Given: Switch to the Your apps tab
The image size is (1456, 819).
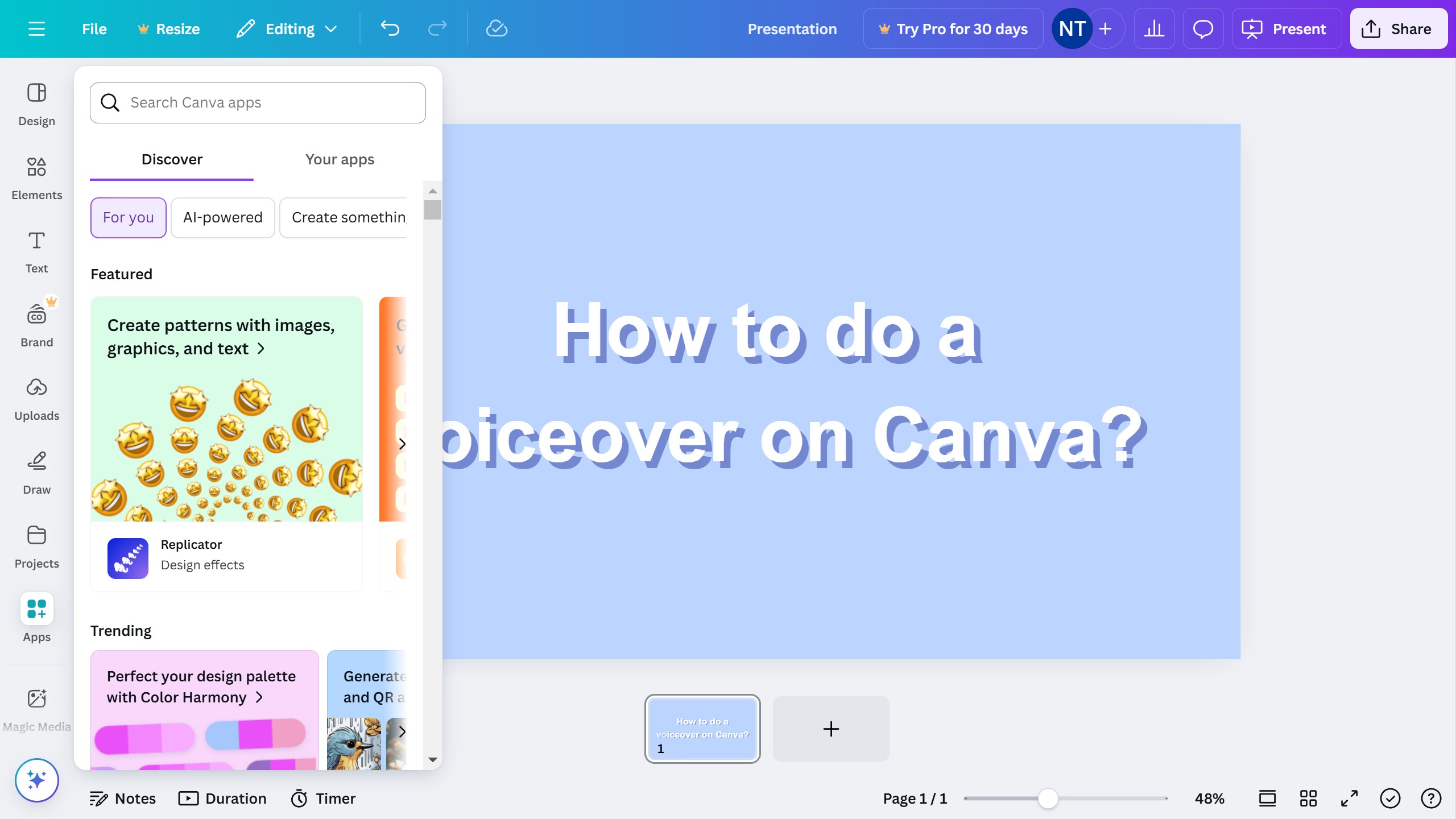Looking at the screenshot, I should tap(340, 159).
